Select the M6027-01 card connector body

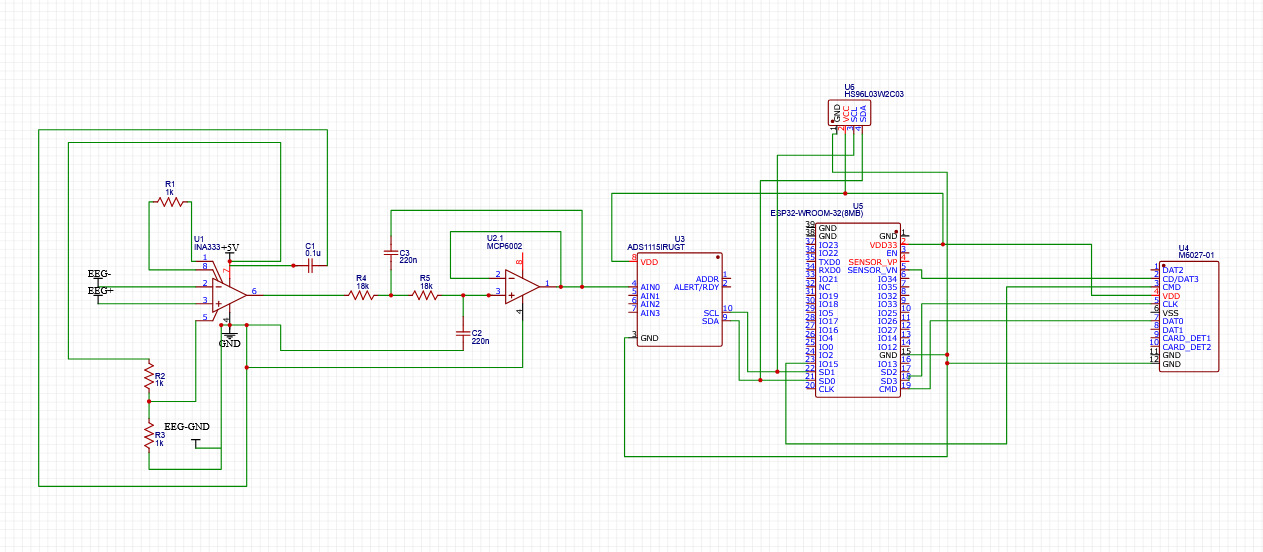(x=1189, y=317)
